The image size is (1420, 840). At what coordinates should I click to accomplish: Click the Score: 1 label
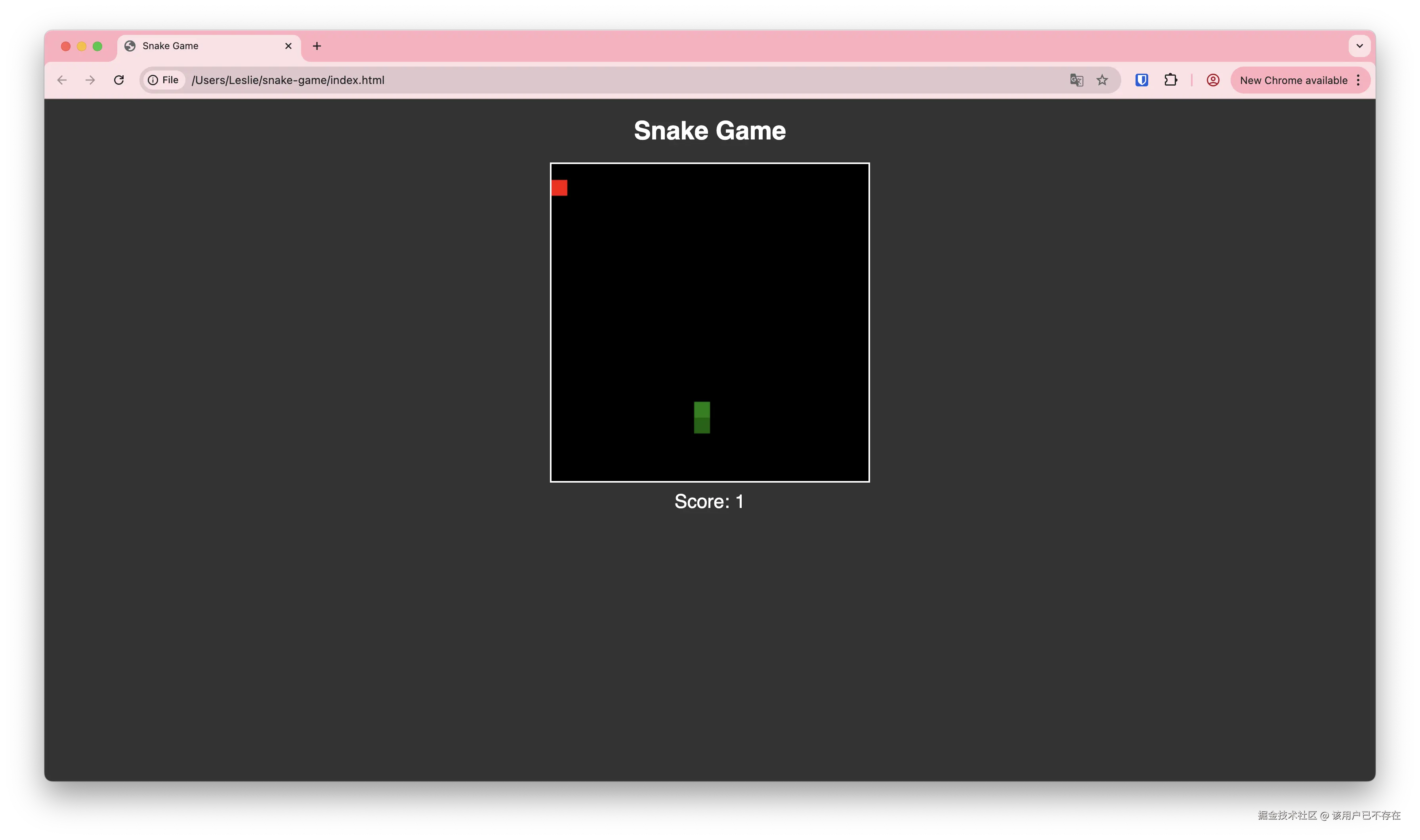click(x=709, y=502)
